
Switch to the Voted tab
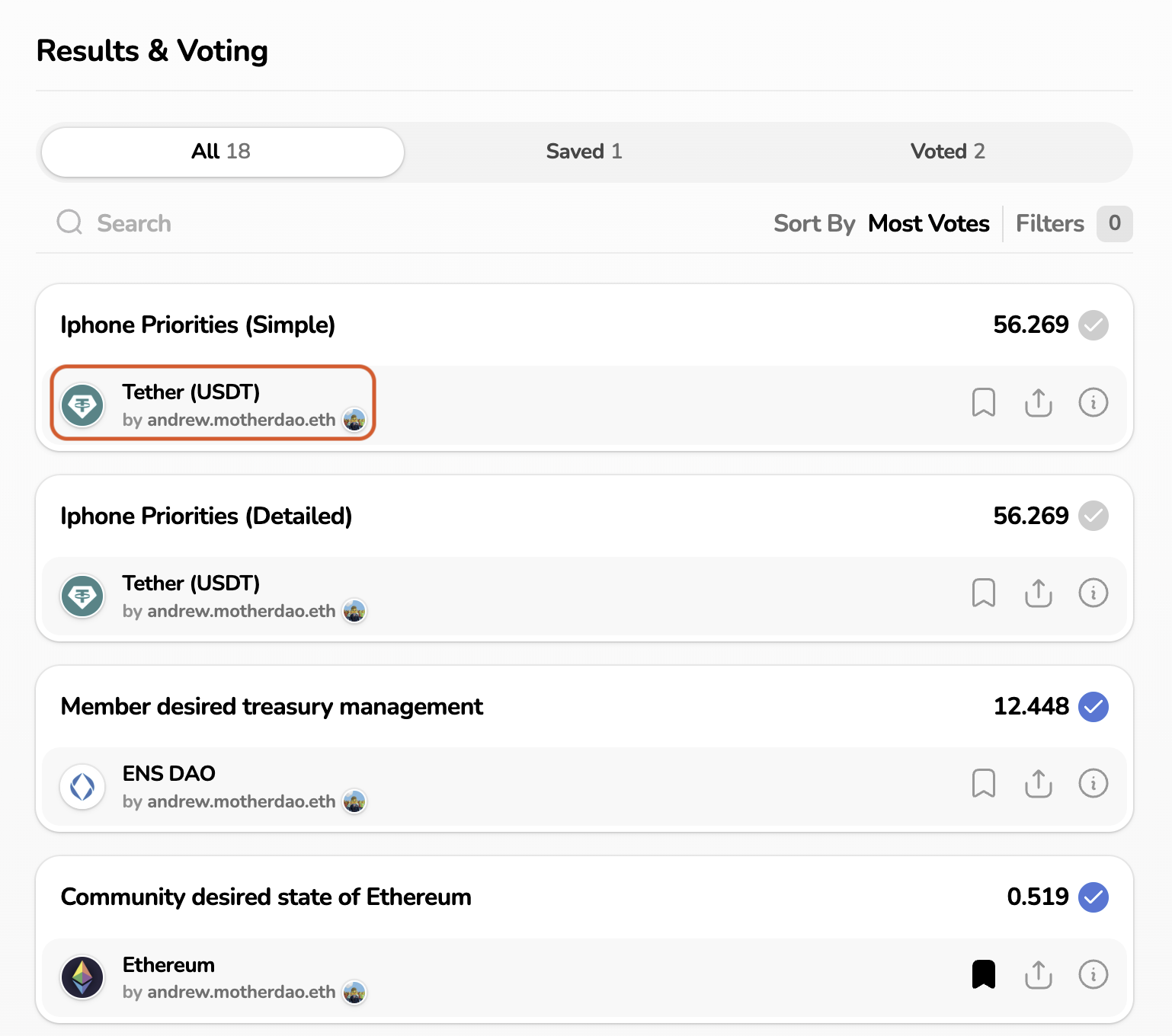[947, 152]
